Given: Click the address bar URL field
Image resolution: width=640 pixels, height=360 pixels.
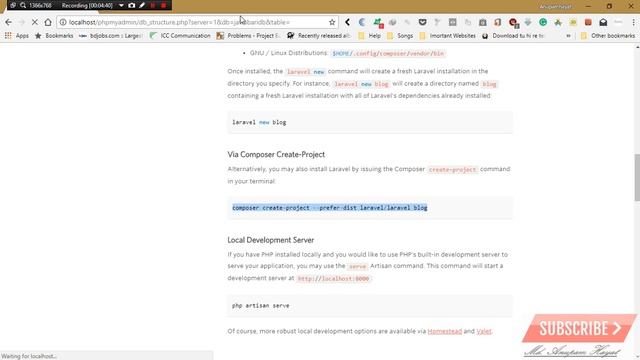Looking at the screenshot, I should (196, 22).
